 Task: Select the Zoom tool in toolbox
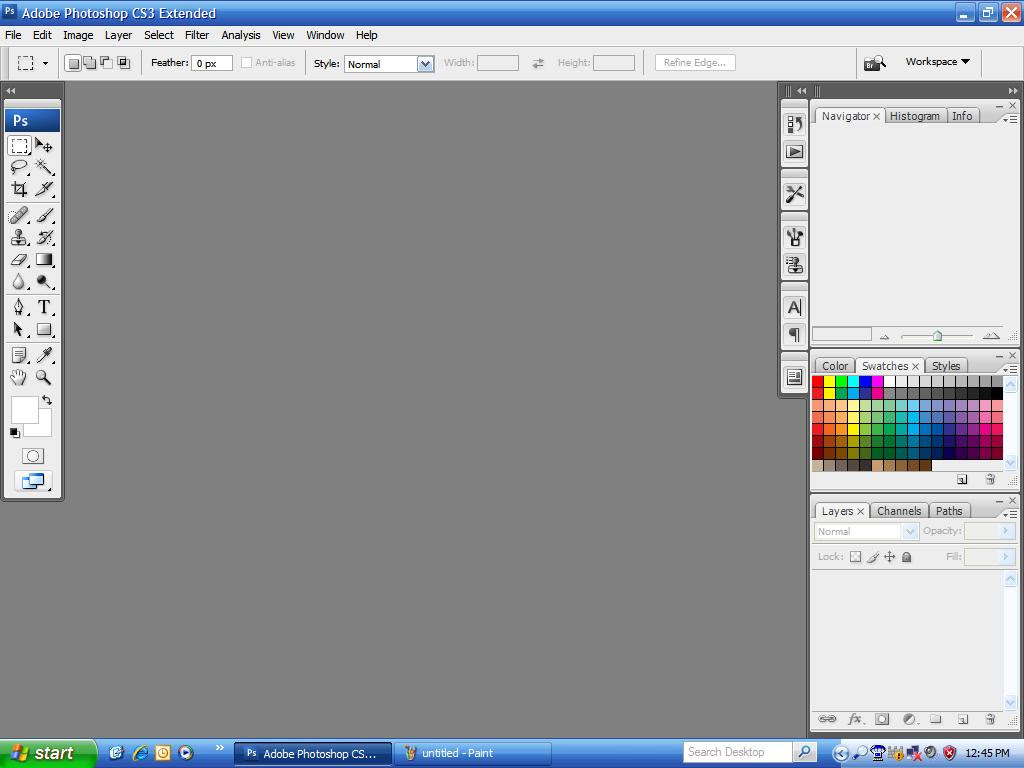pyautogui.click(x=44, y=377)
